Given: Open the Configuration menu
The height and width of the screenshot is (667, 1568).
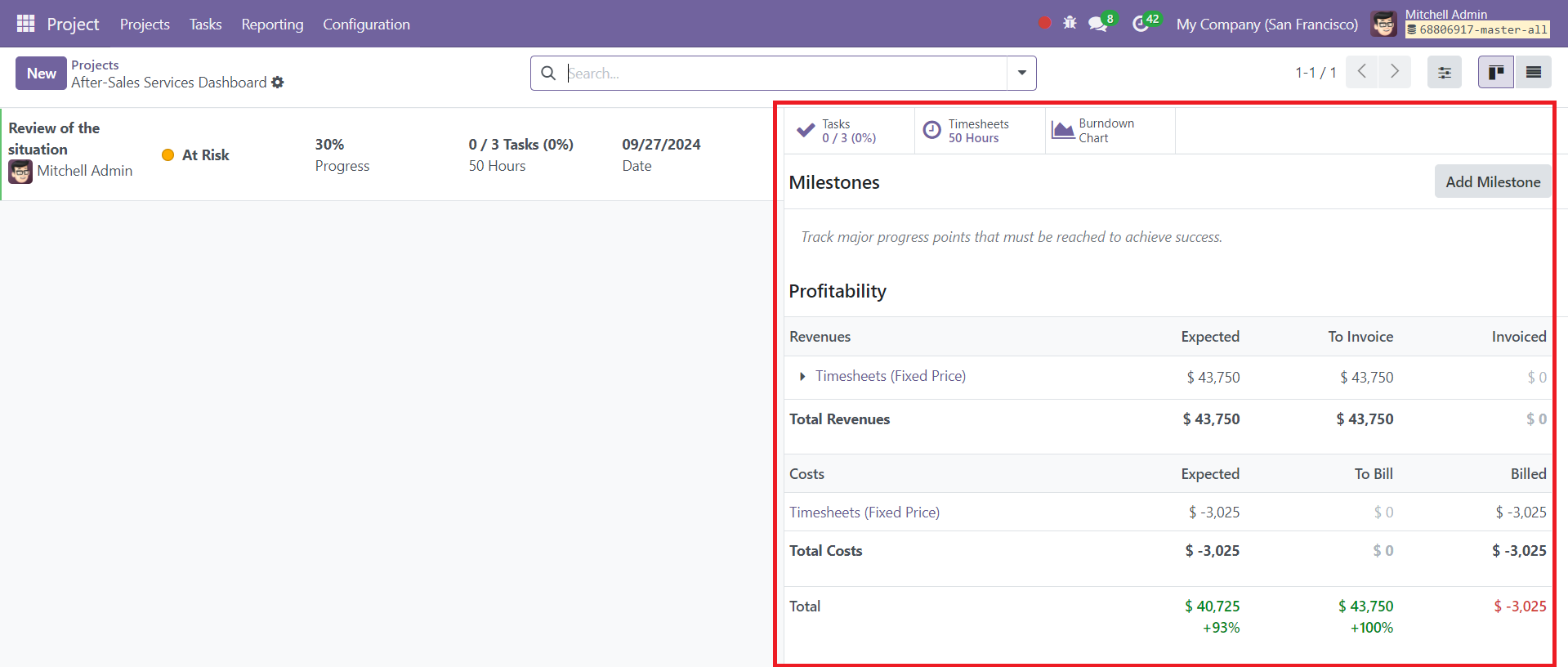Looking at the screenshot, I should pos(366,25).
